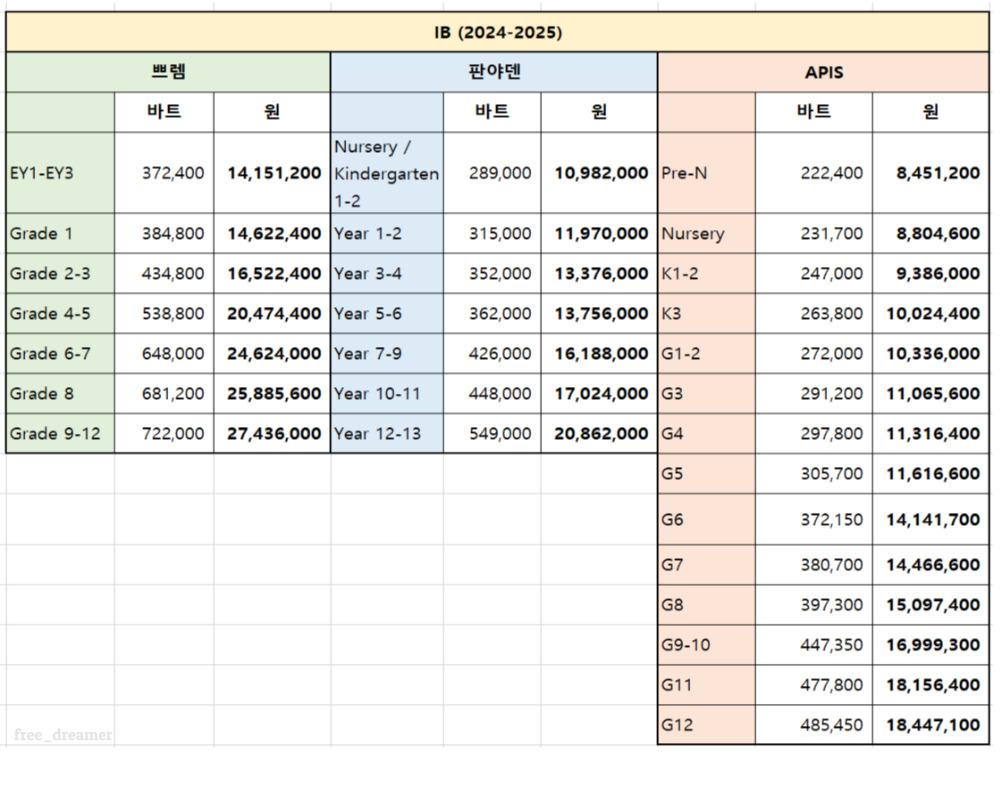Select cell with value 18,156,400
Image resolution: width=1000 pixels, height=800 pixels.
coord(930,685)
